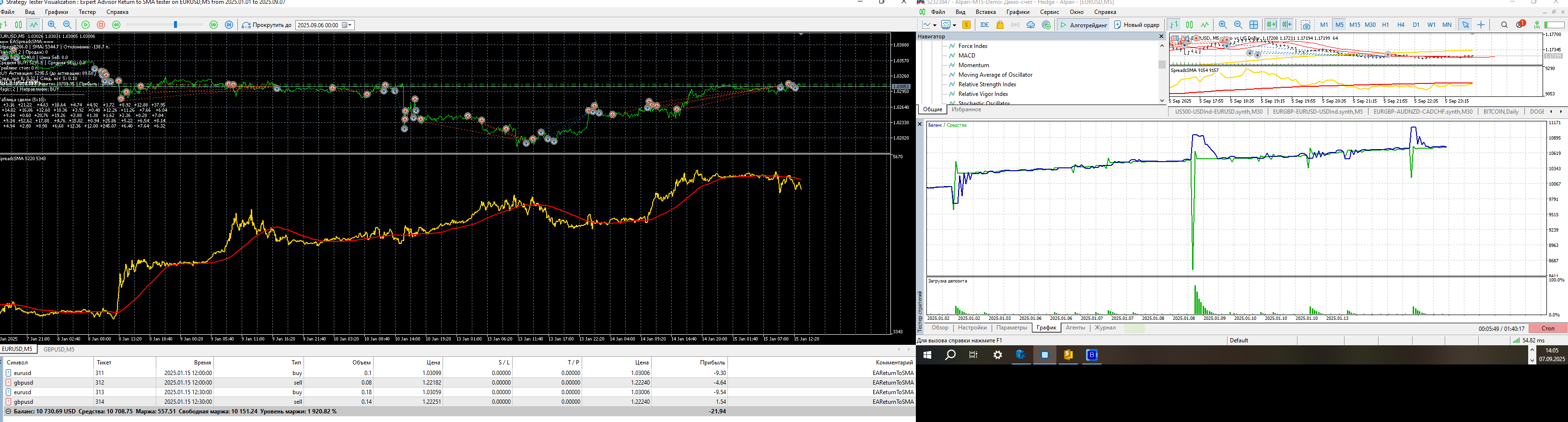Open Windows Start menu
Viewport: 1568px width, 422px height.
[x=927, y=355]
